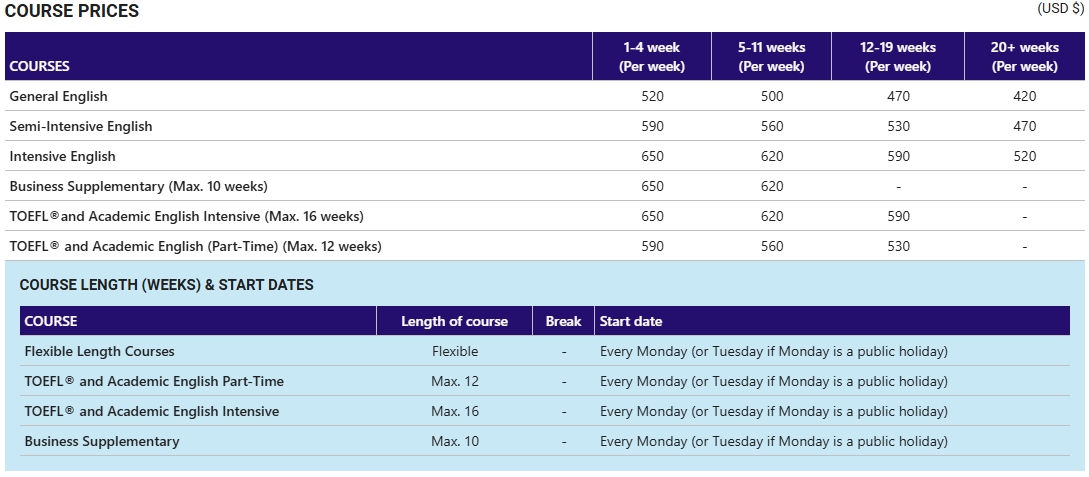Viewport: 1089px width, 477px height.
Task: Select the 500 price for General English
Action: [x=771, y=97]
